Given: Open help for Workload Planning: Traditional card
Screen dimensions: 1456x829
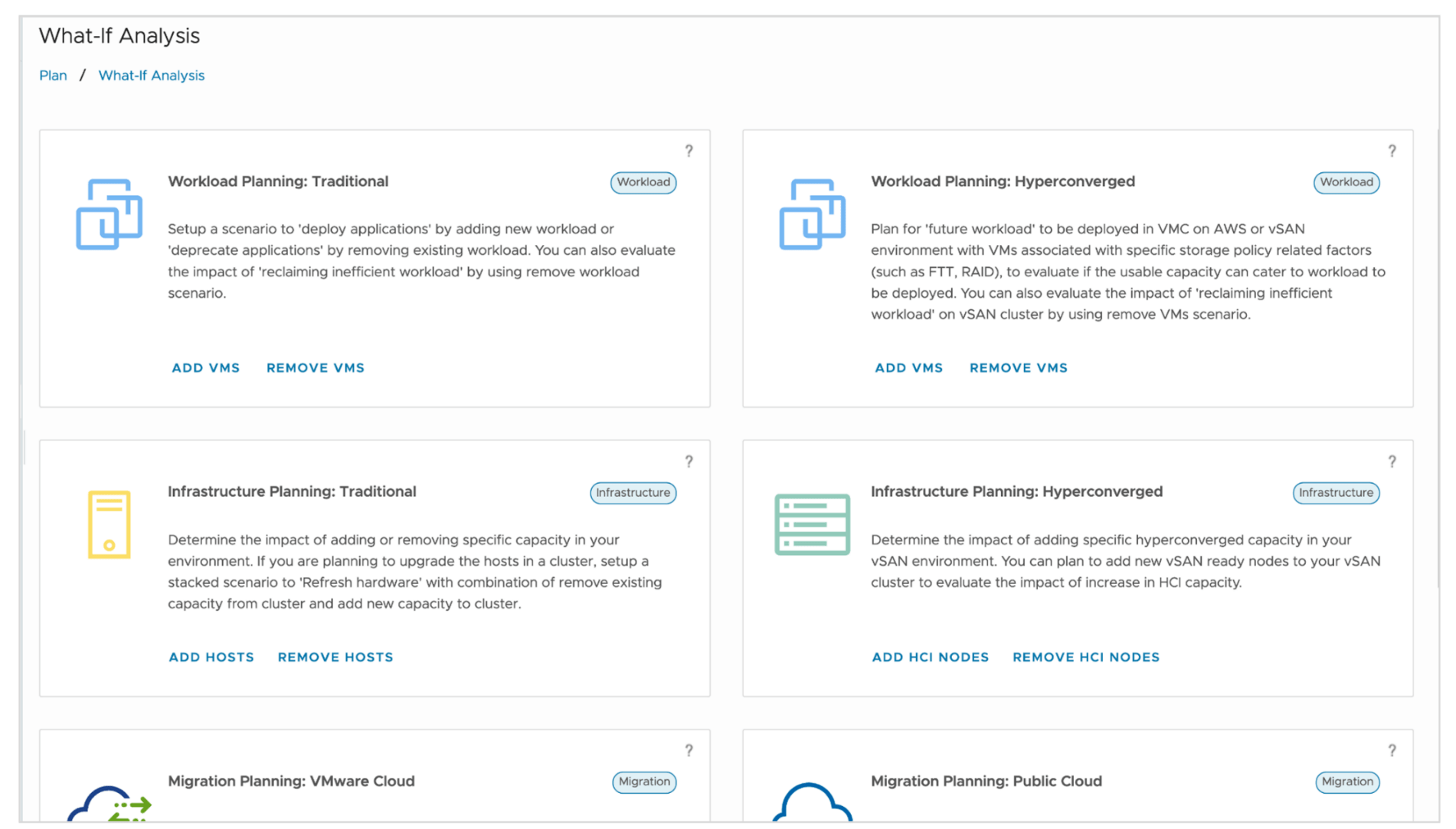Looking at the screenshot, I should coord(689,151).
